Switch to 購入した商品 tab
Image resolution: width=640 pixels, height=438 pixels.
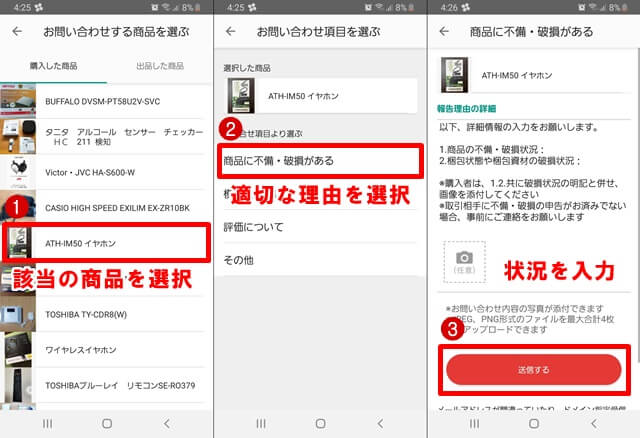54,66
